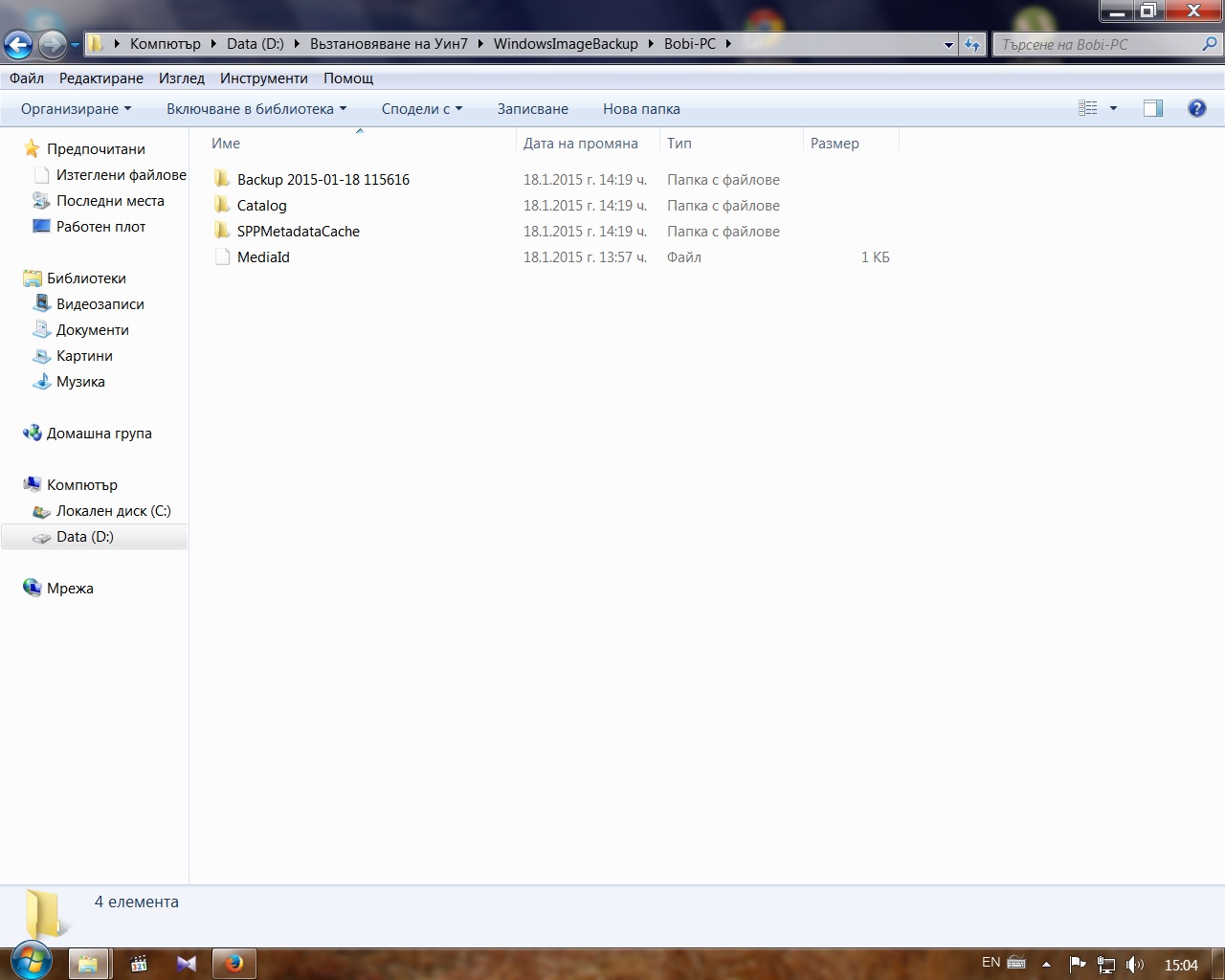Viewport: 1225px width, 980px height.
Task: Click the Нова папка button
Action: [x=641, y=108]
